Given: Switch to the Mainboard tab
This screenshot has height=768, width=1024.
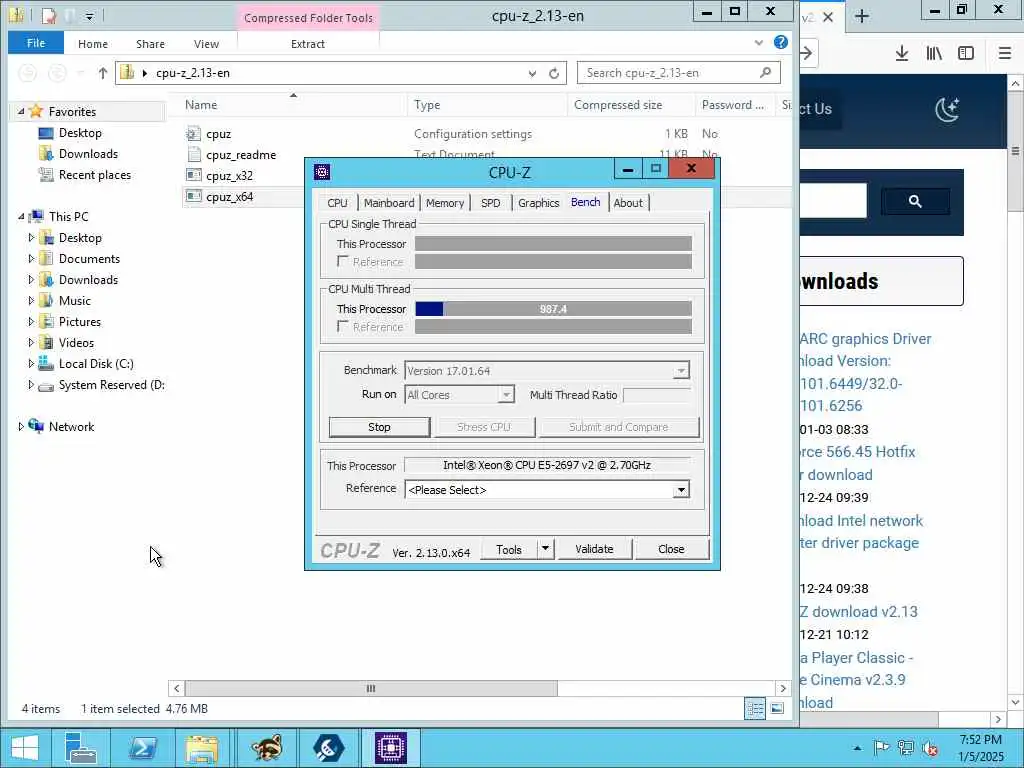Looking at the screenshot, I should pyautogui.click(x=389, y=203).
